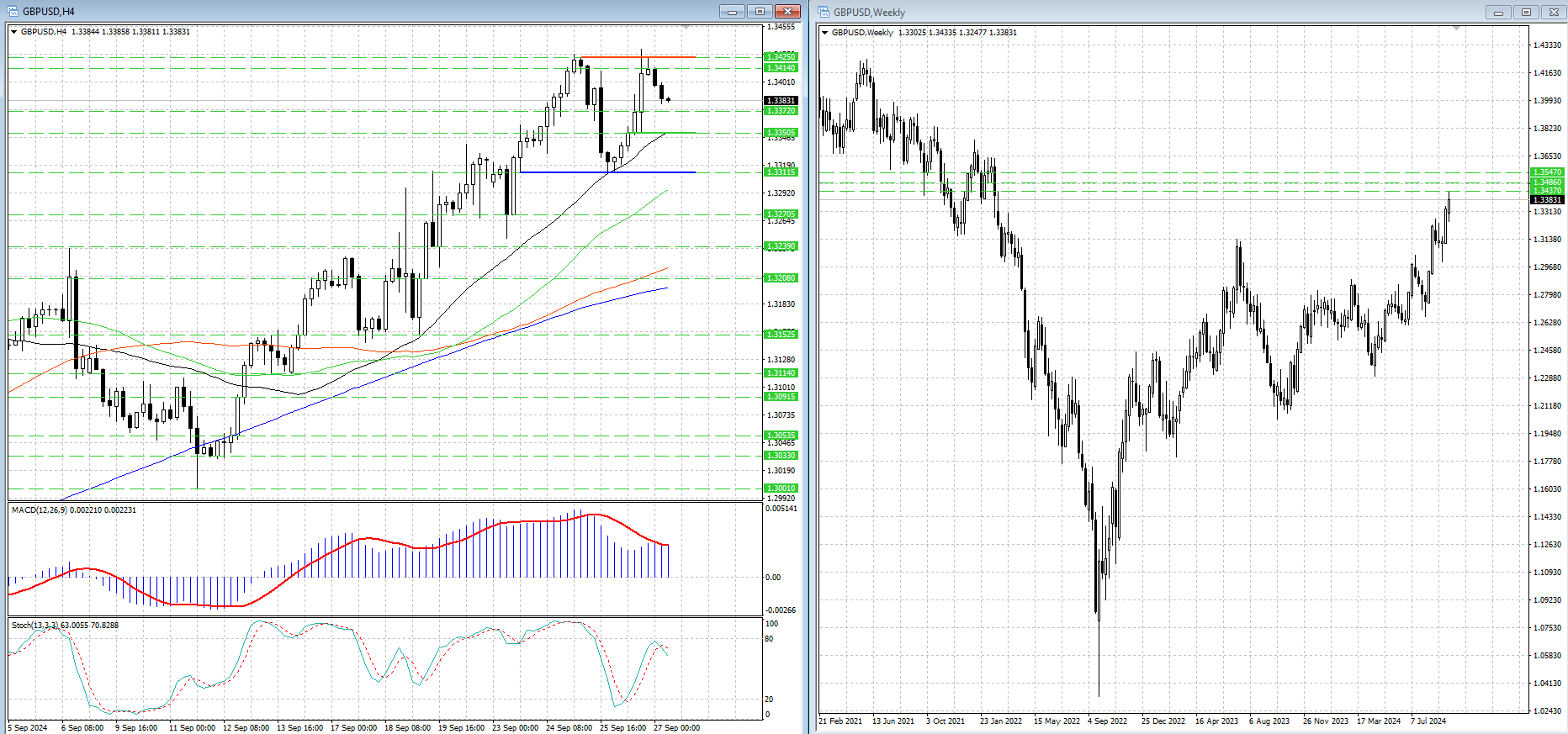Click the chart shift marker on Weekly chart
The height and width of the screenshot is (734, 1568).
point(1456,29)
